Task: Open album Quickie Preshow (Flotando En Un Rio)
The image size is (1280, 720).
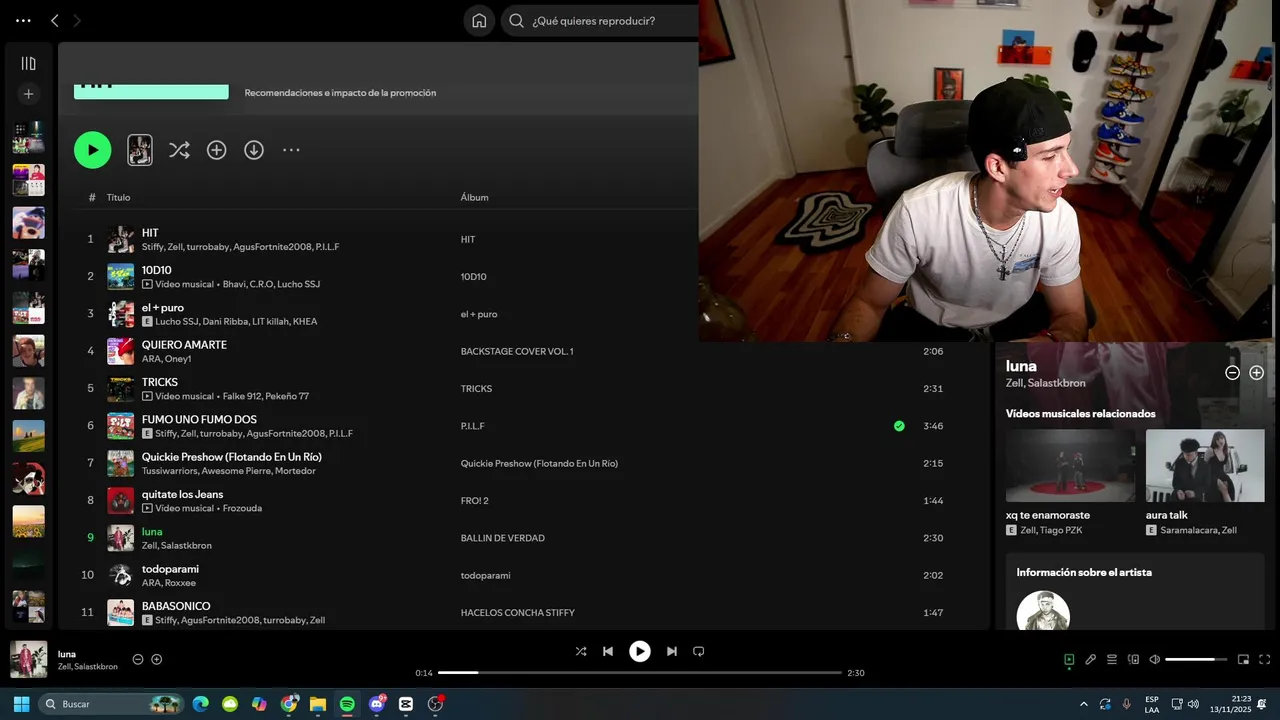Action: pos(539,463)
